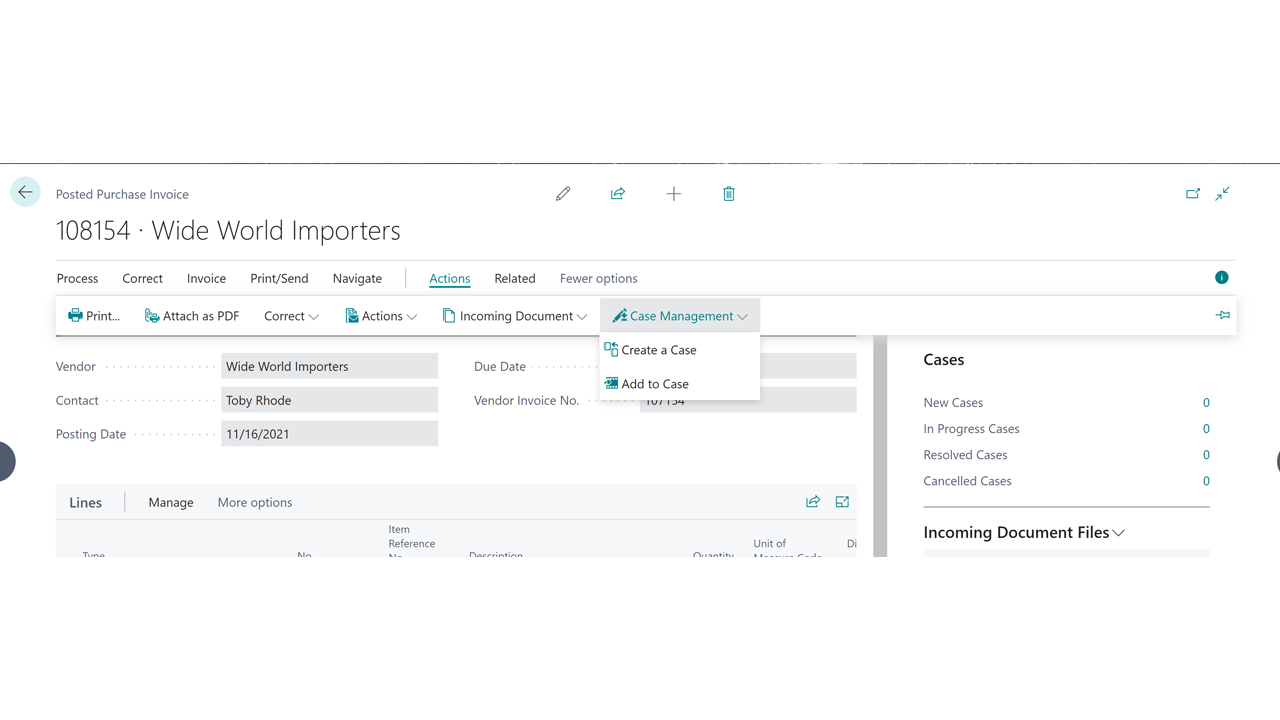Open the Process tab
This screenshot has width=1280, height=720.
point(77,279)
